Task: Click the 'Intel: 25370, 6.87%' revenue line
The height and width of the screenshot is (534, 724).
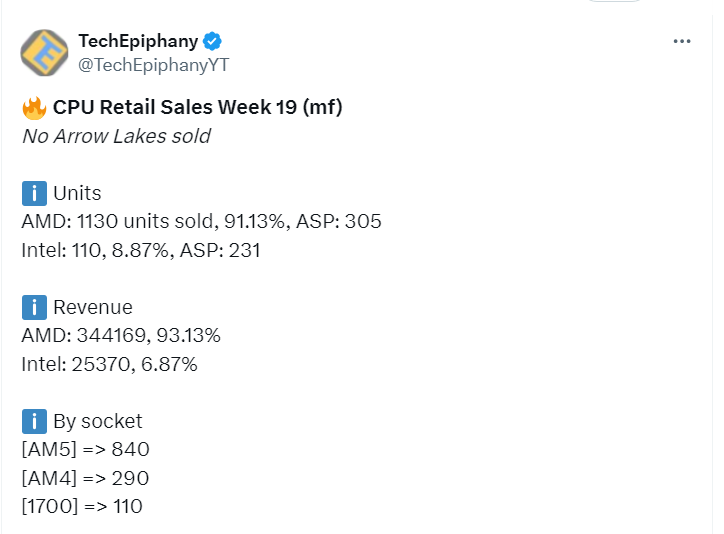Action: (x=109, y=364)
